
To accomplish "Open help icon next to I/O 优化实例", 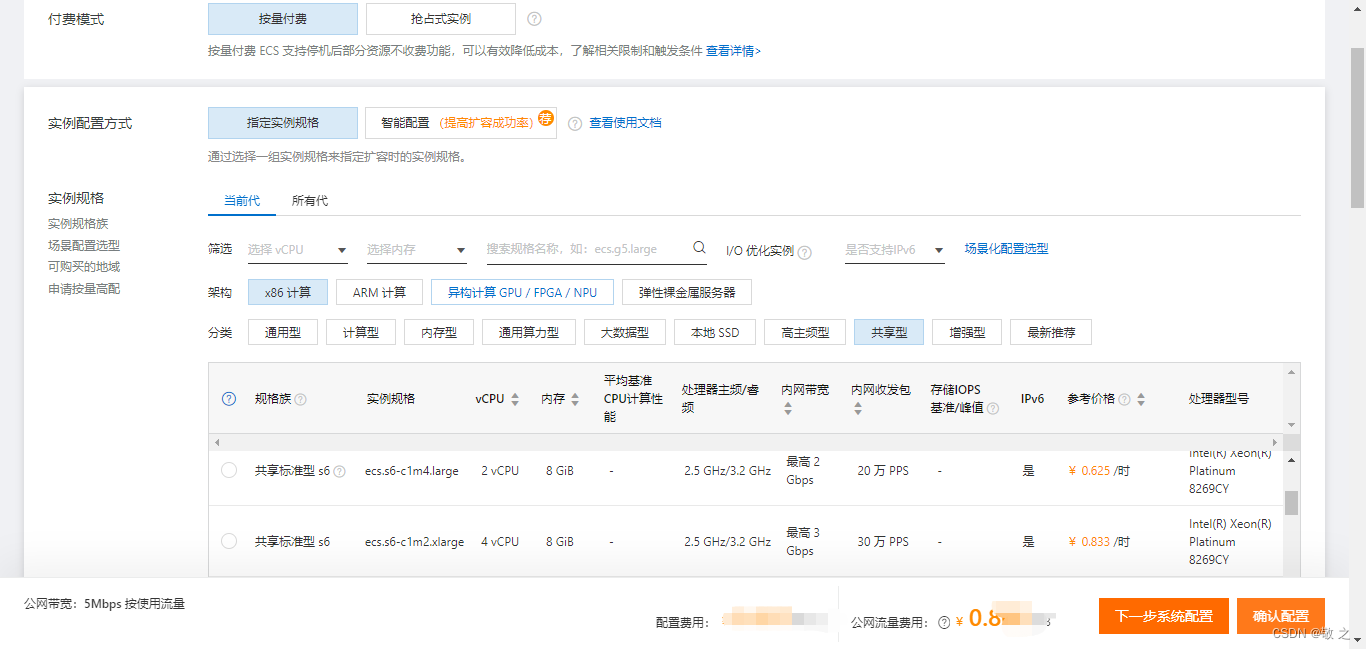I will pyautogui.click(x=805, y=252).
